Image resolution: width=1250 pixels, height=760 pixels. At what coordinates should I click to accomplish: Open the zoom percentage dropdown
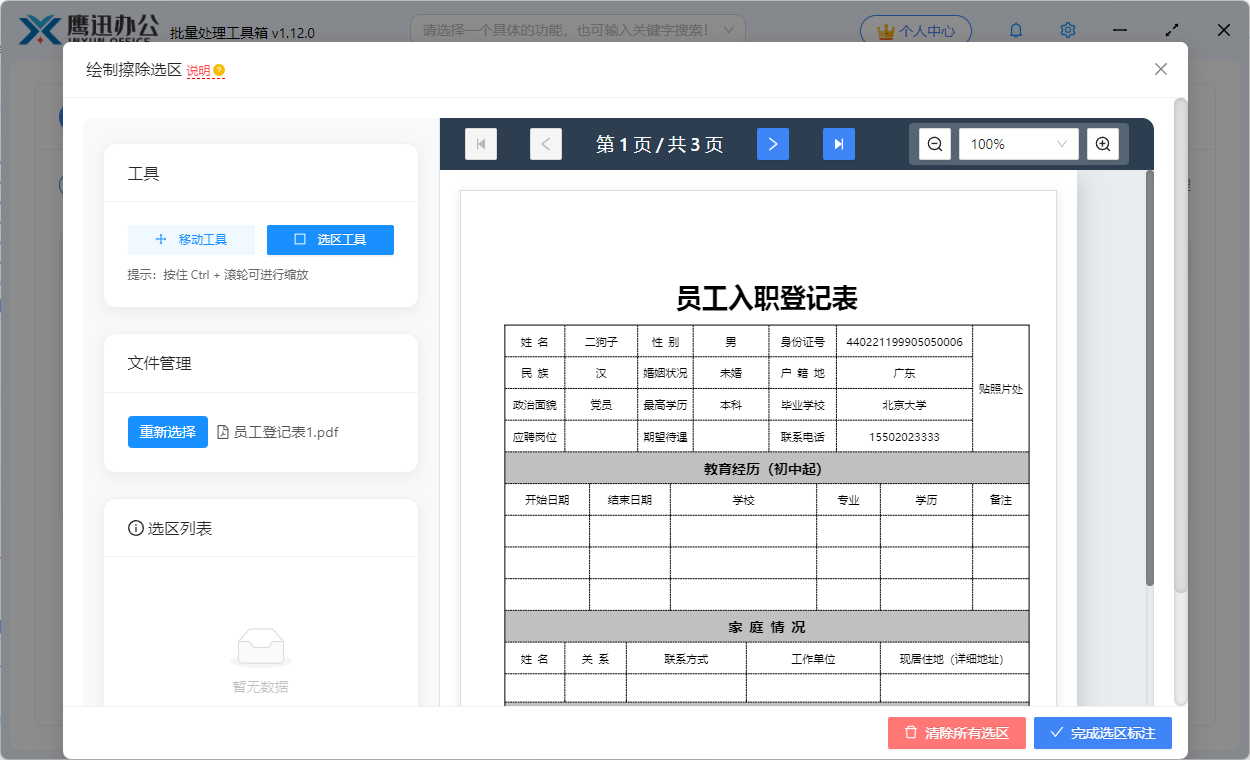click(1018, 143)
